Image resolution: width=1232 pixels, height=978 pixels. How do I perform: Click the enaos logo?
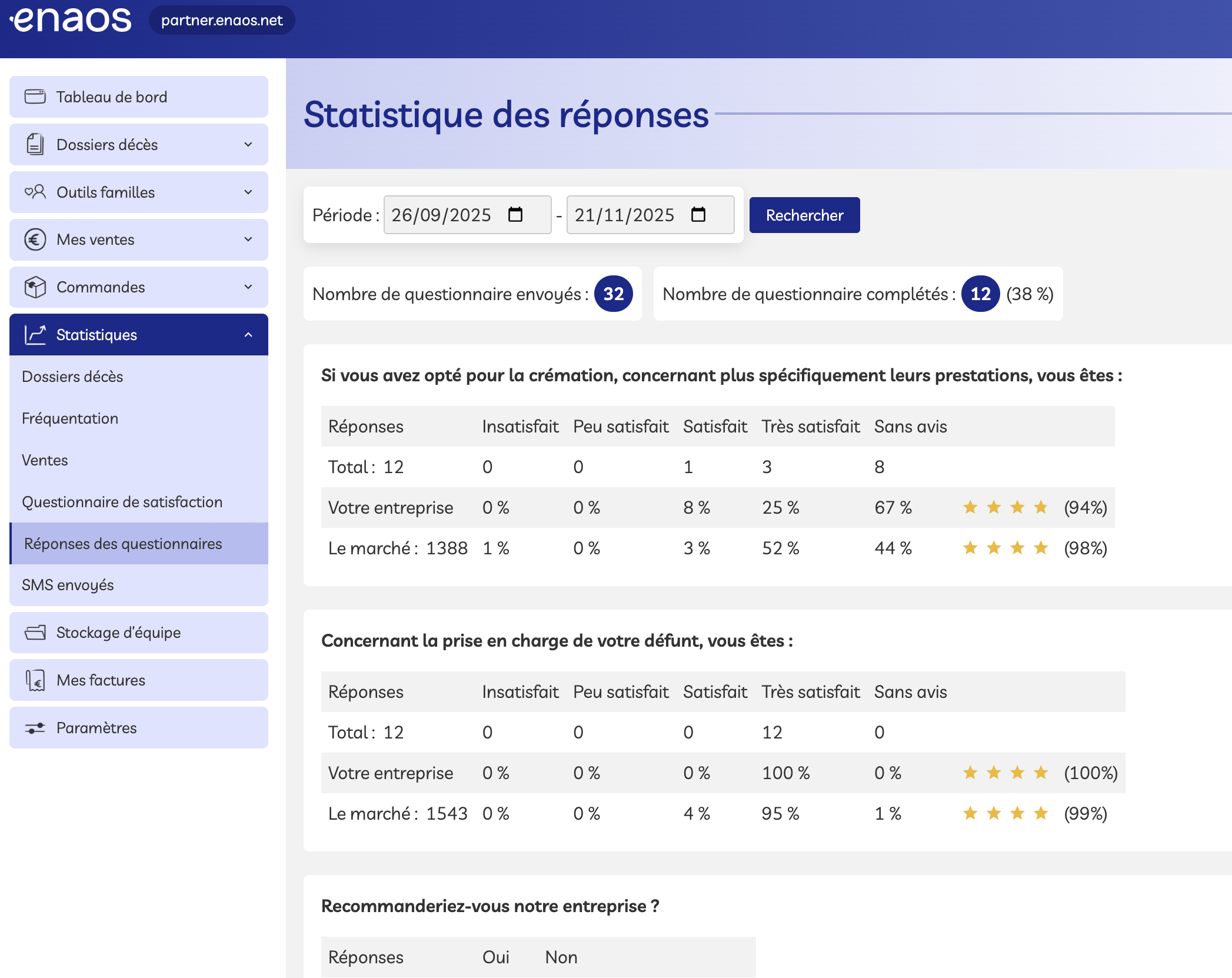click(x=71, y=19)
